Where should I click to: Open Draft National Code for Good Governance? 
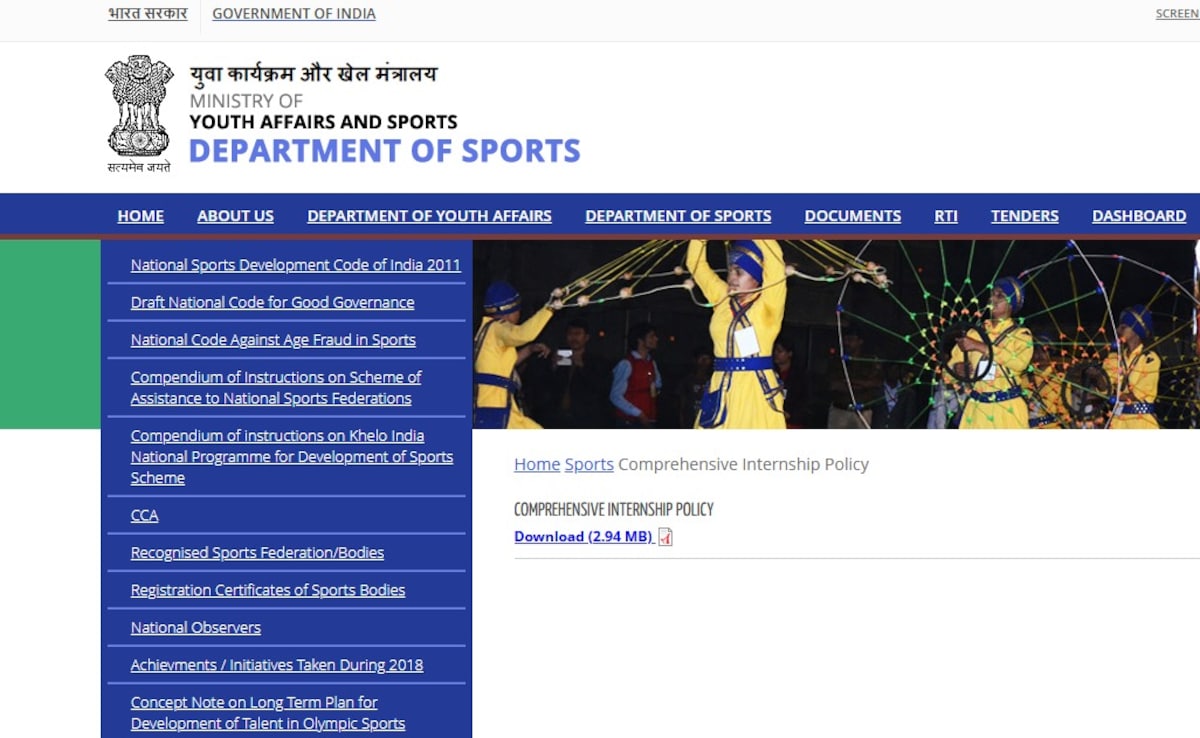click(x=272, y=302)
